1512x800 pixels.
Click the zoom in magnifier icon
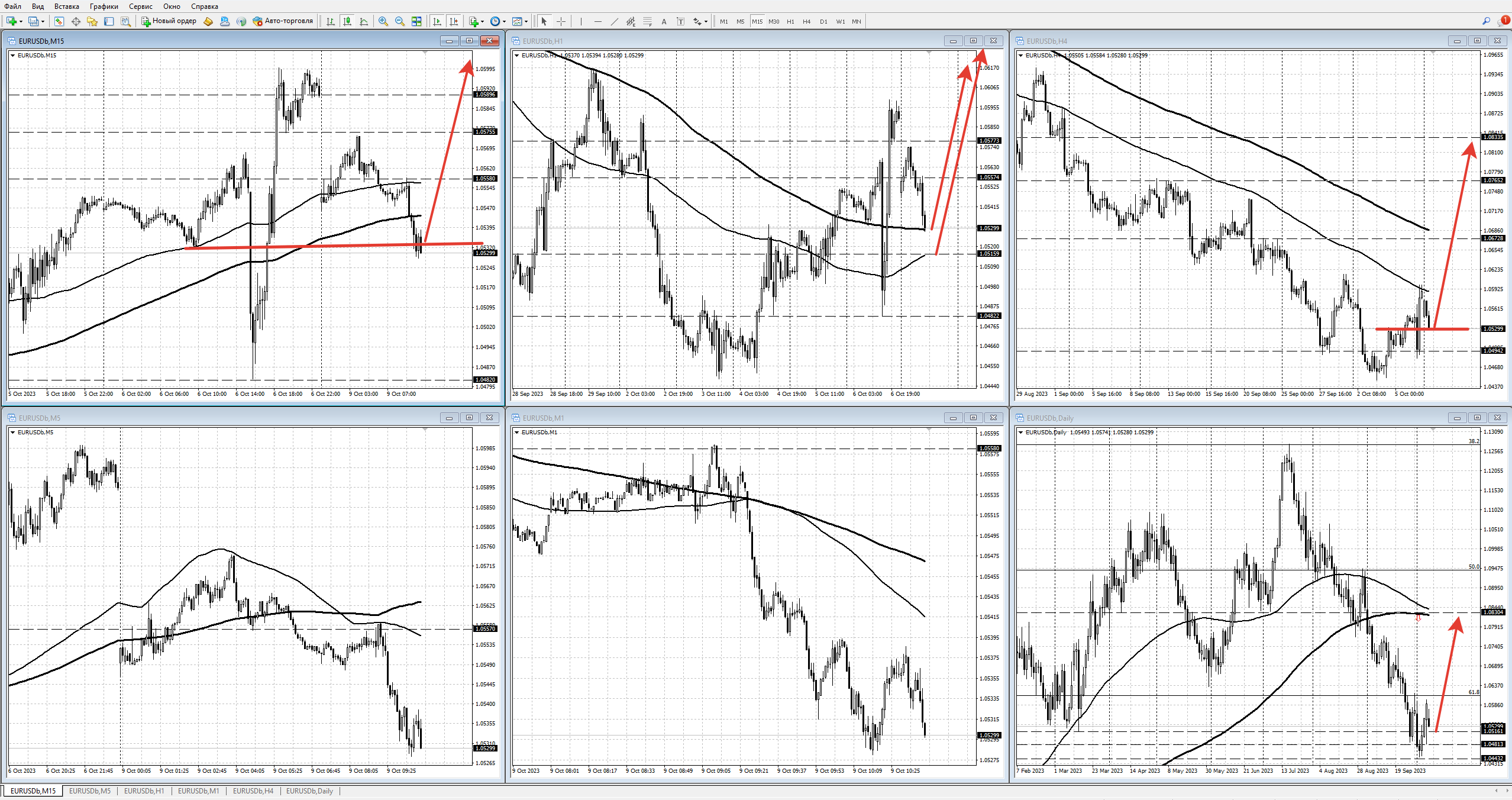[383, 21]
